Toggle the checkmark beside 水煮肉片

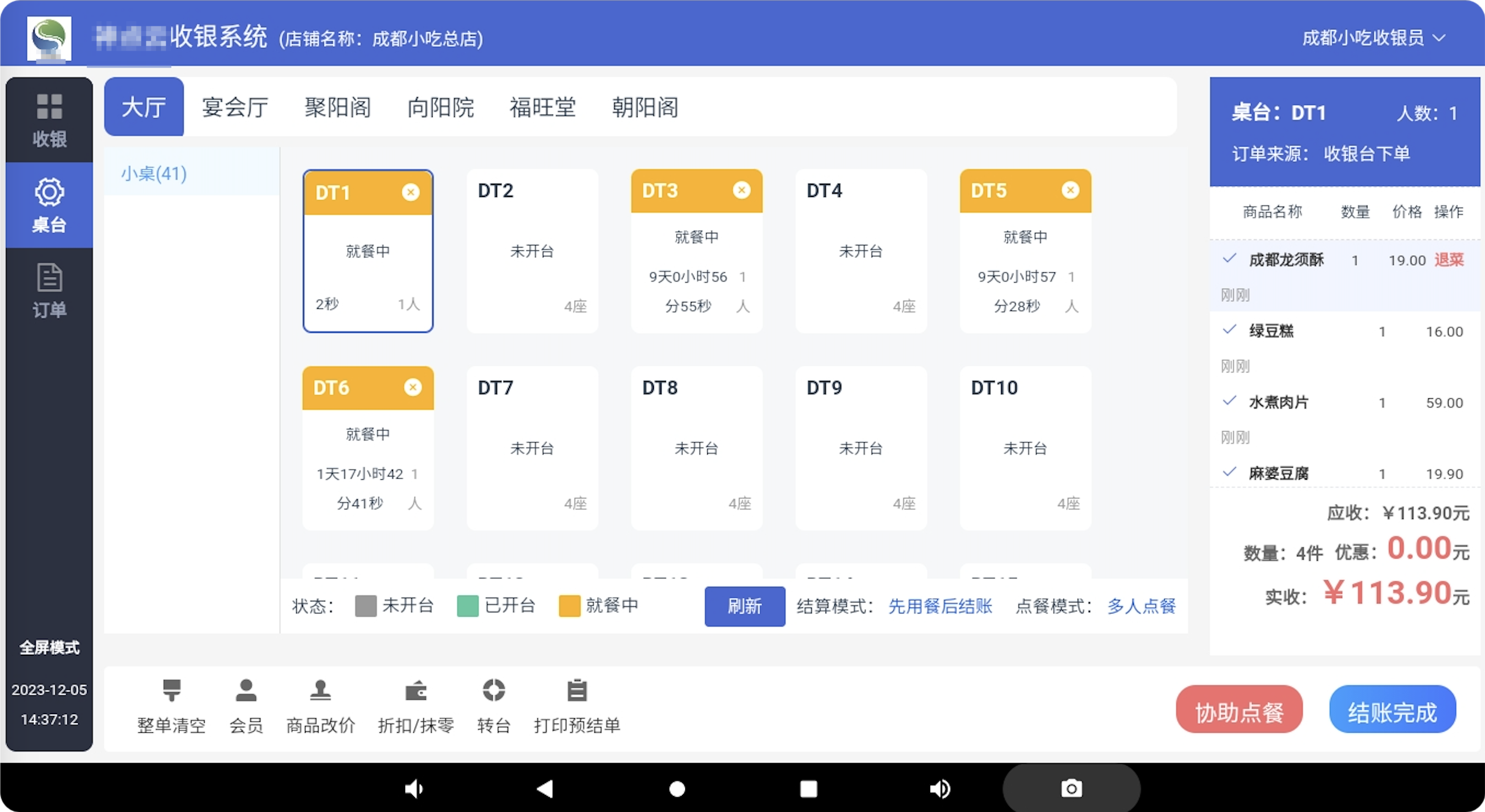tap(1229, 400)
